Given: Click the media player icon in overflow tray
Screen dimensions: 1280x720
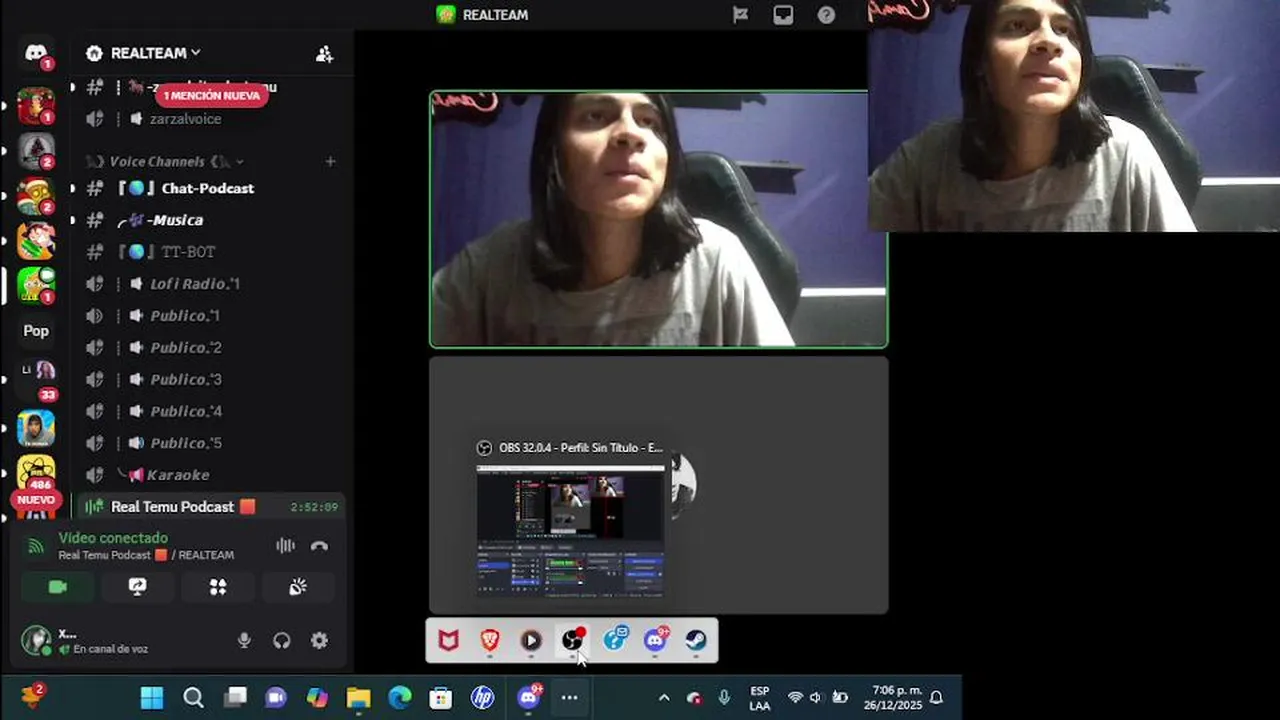Looking at the screenshot, I should (531, 641).
